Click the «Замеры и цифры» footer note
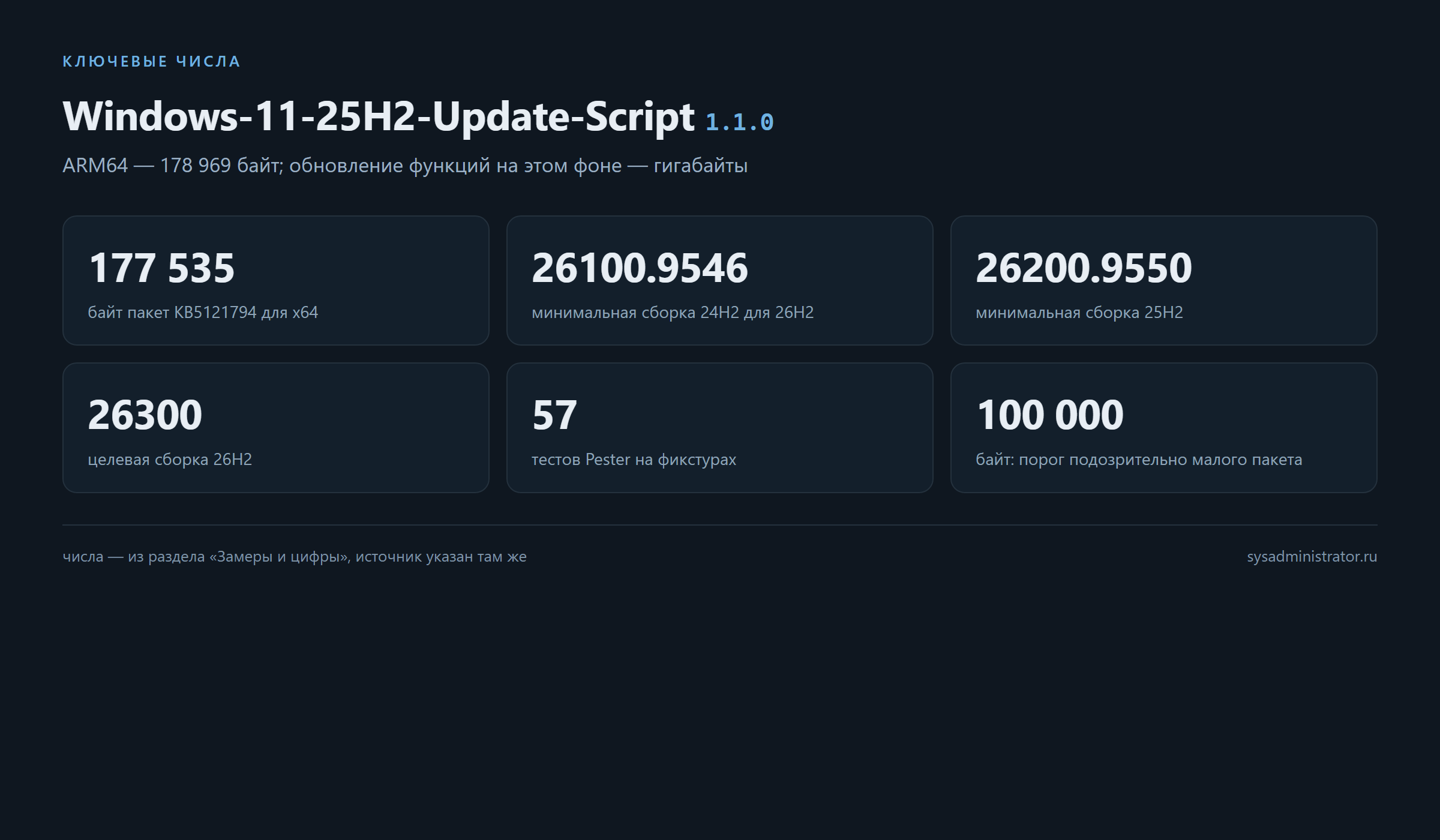1440x840 pixels. (x=295, y=557)
